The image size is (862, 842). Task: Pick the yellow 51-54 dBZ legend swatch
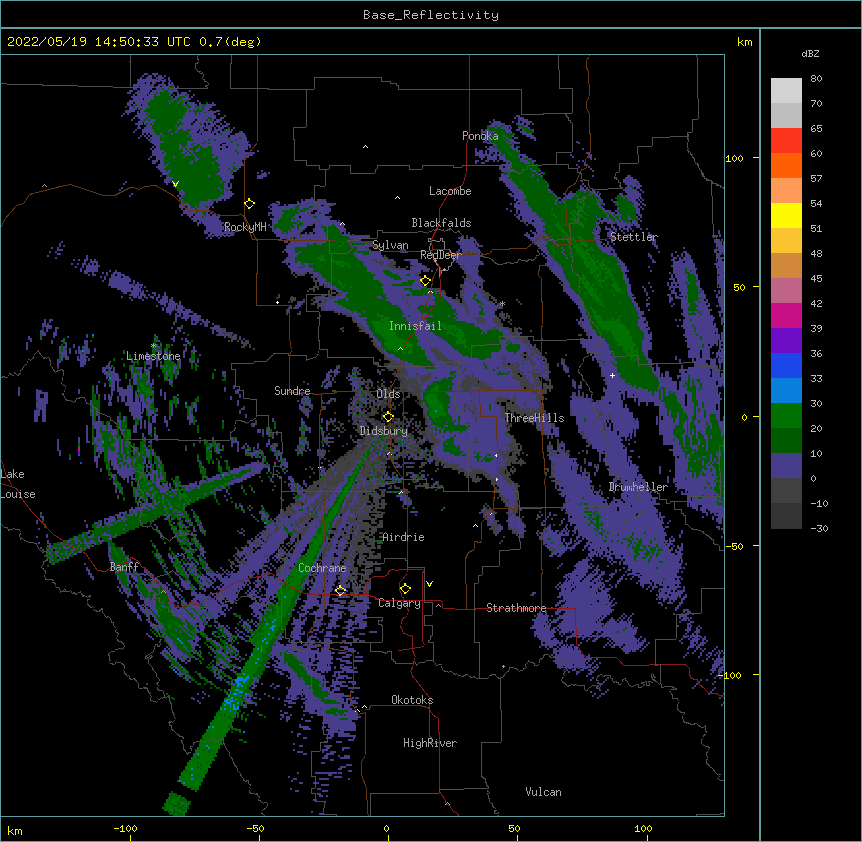click(x=786, y=215)
